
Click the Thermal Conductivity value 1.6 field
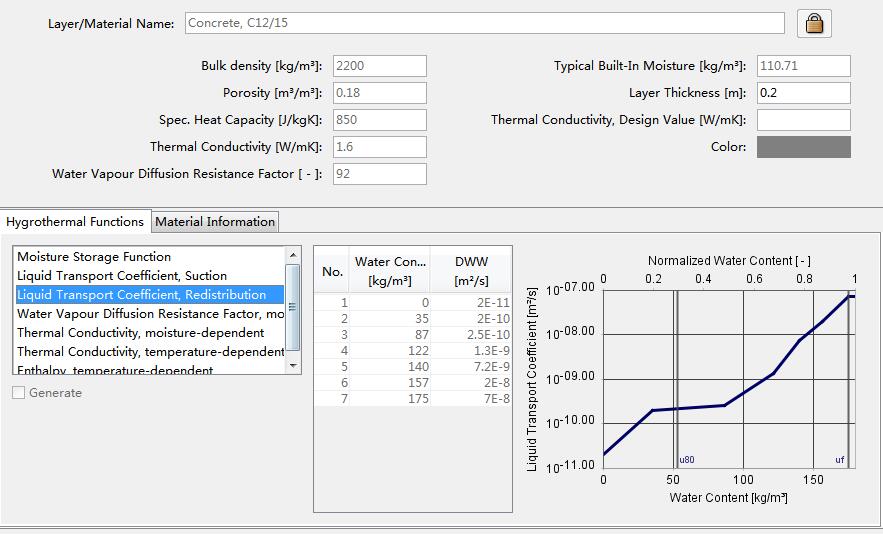380,147
